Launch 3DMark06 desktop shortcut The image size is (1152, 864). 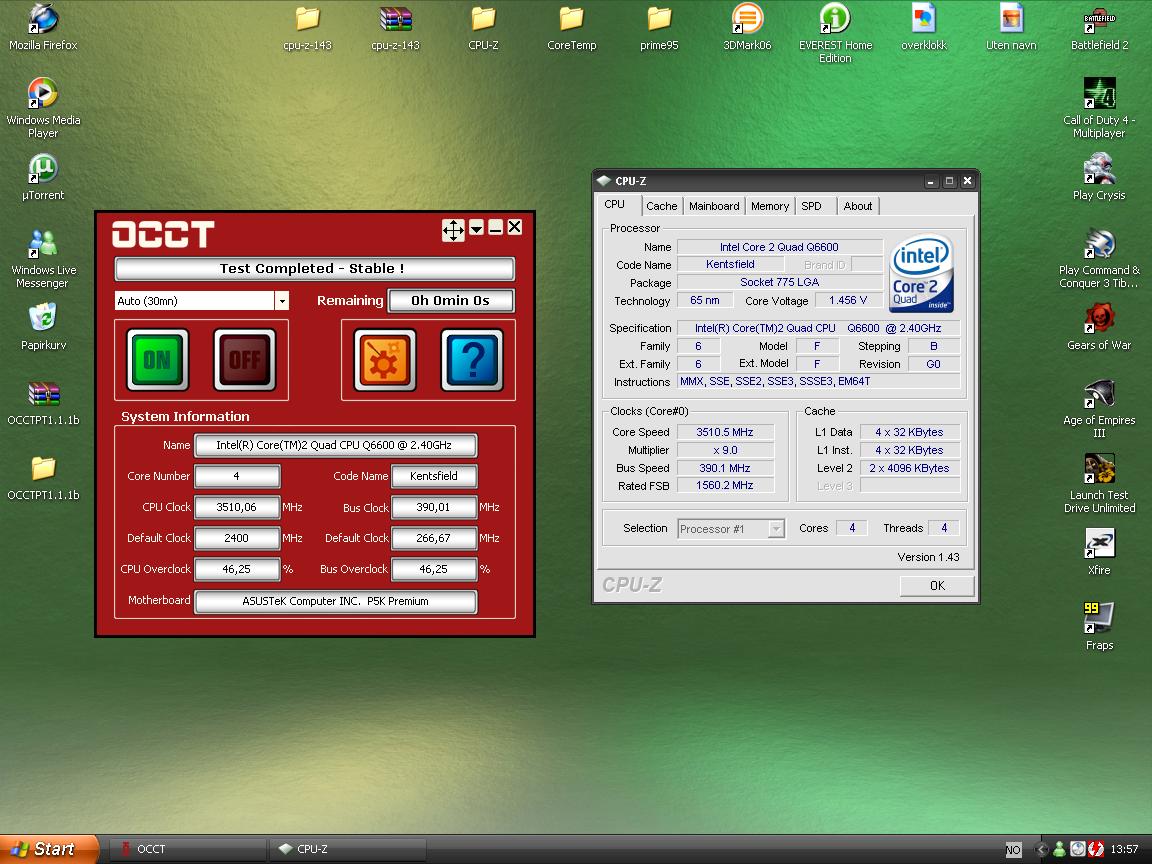pos(747,27)
